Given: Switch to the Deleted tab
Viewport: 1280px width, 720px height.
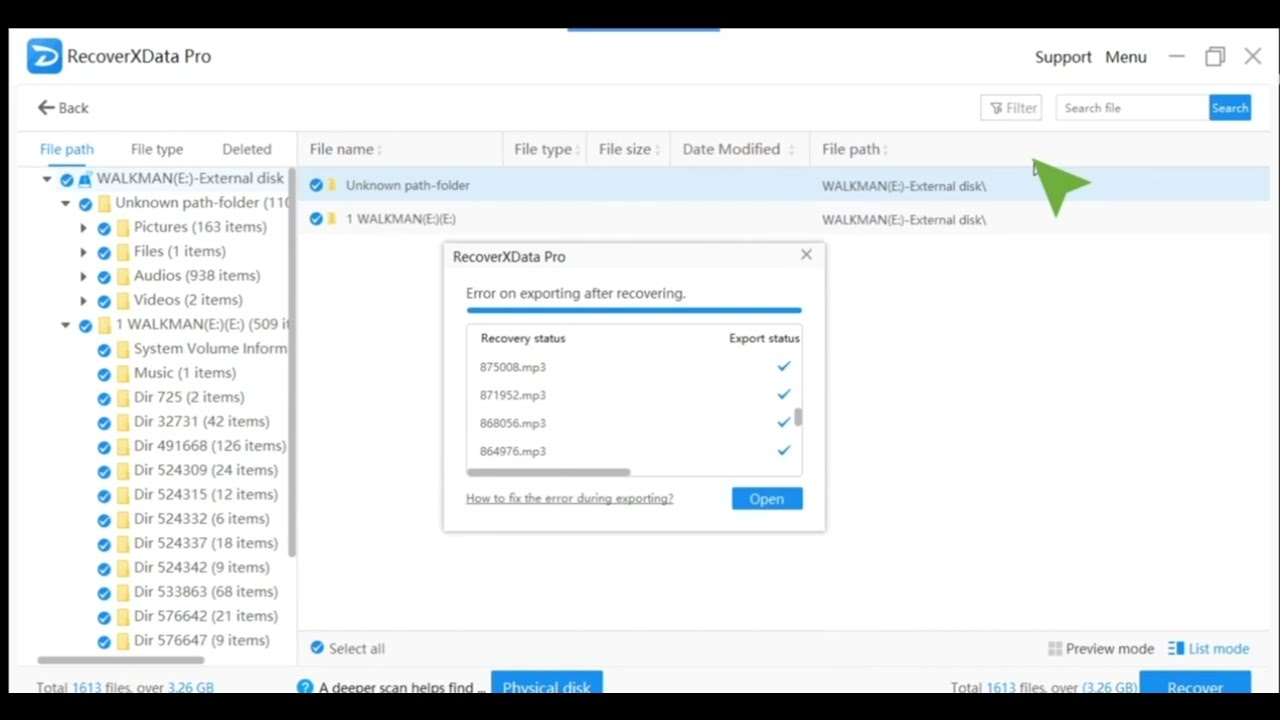Looking at the screenshot, I should point(247,149).
